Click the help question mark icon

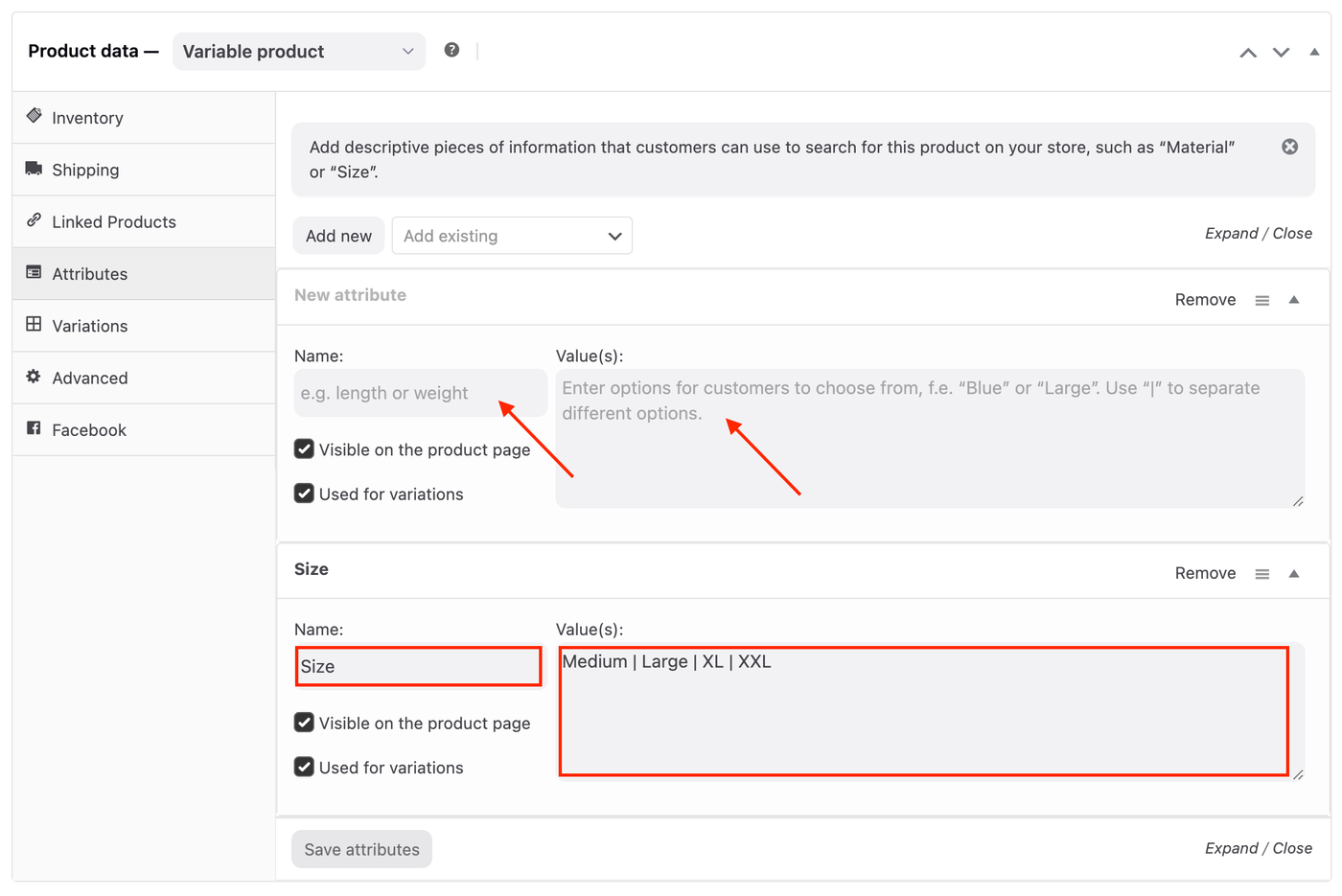451,50
